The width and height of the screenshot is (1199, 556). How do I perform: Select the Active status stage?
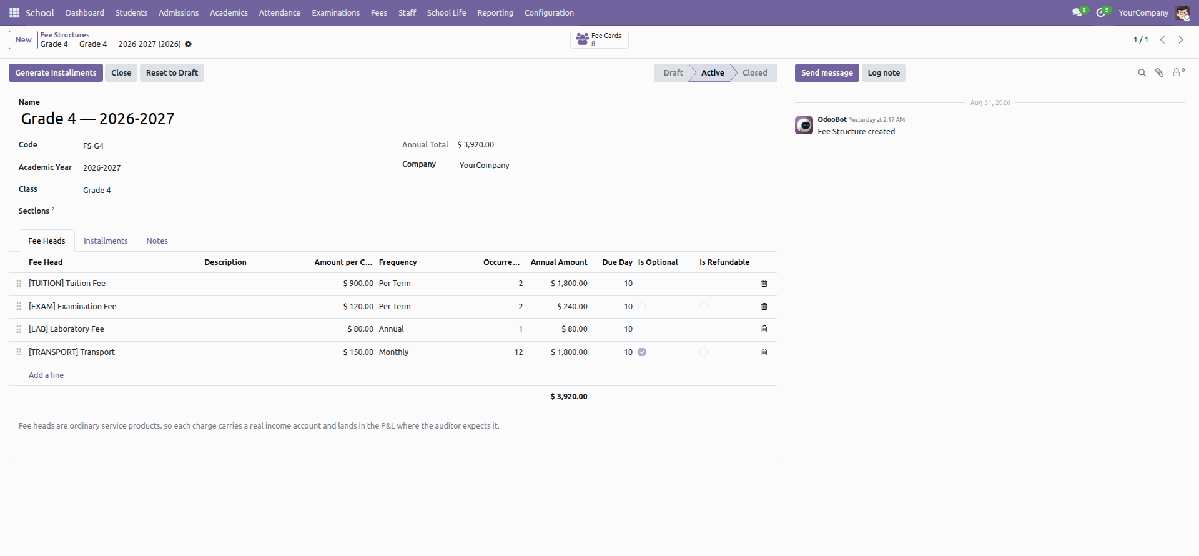point(713,73)
